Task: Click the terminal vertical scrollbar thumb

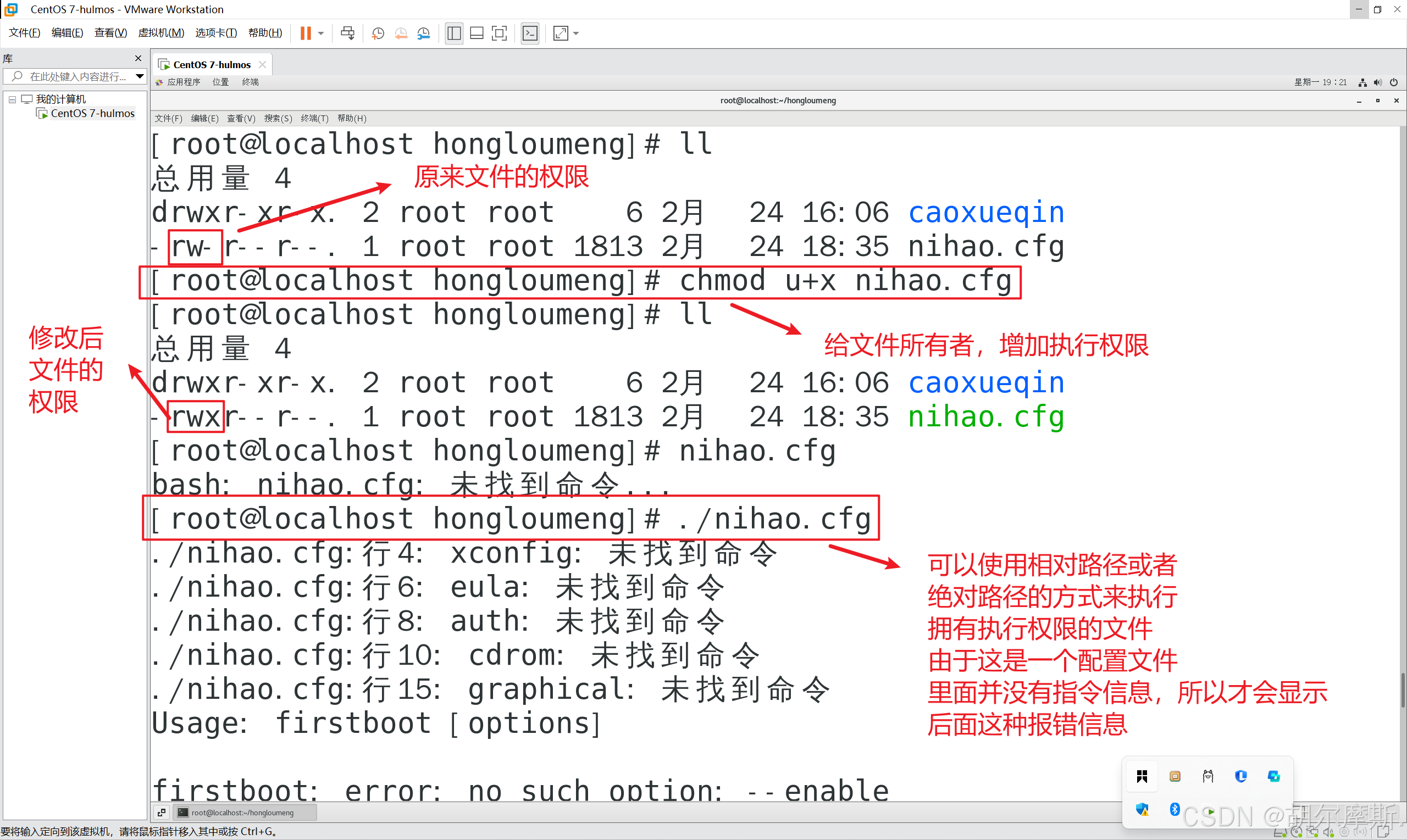Action: 1403,689
